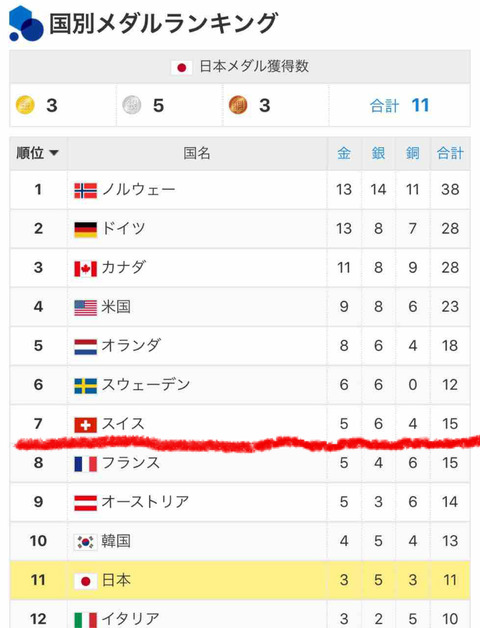
Task: Toggle the 順位 sort arrow
Action: point(54,153)
